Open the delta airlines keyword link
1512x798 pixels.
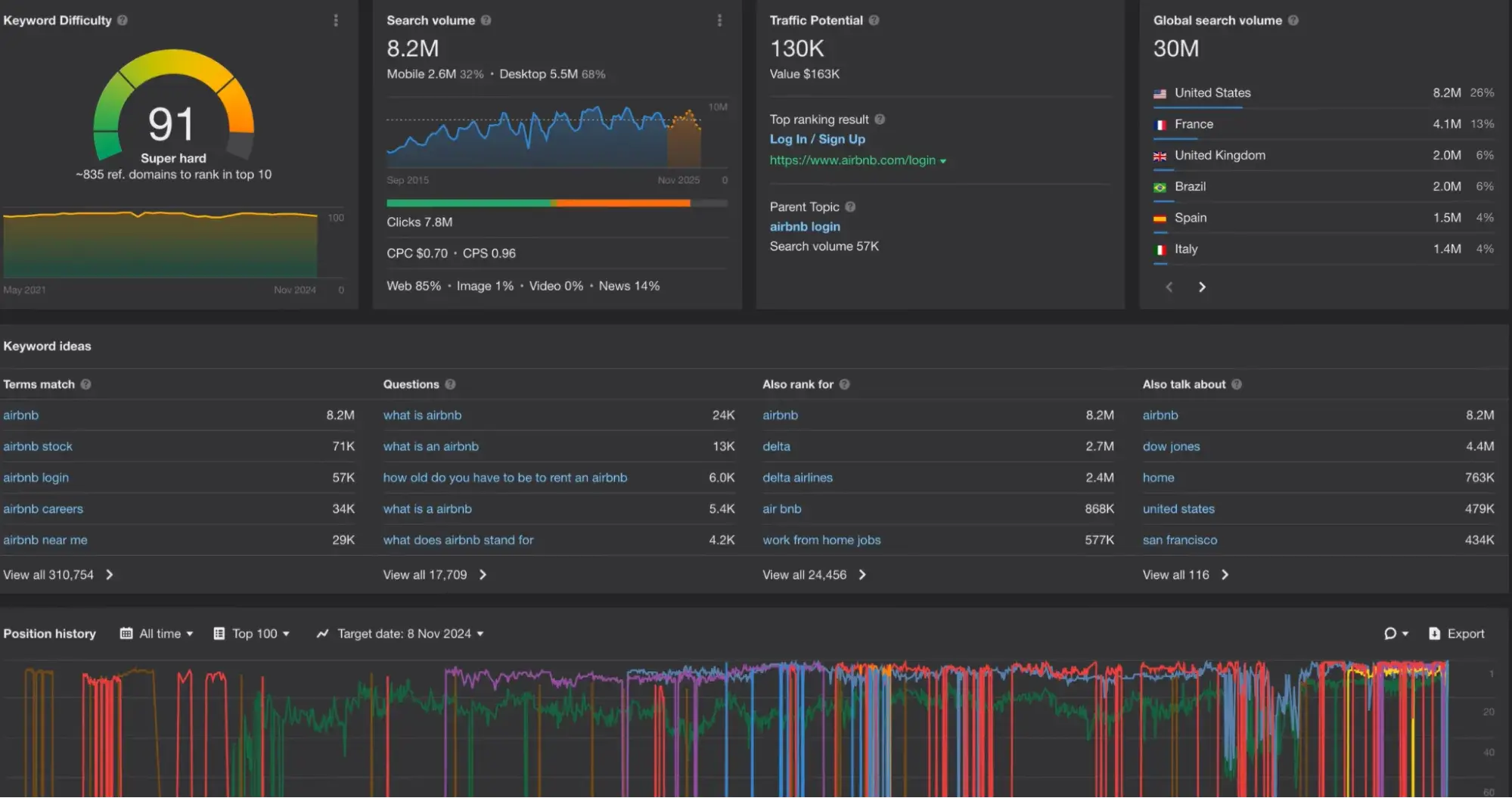coord(797,478)
